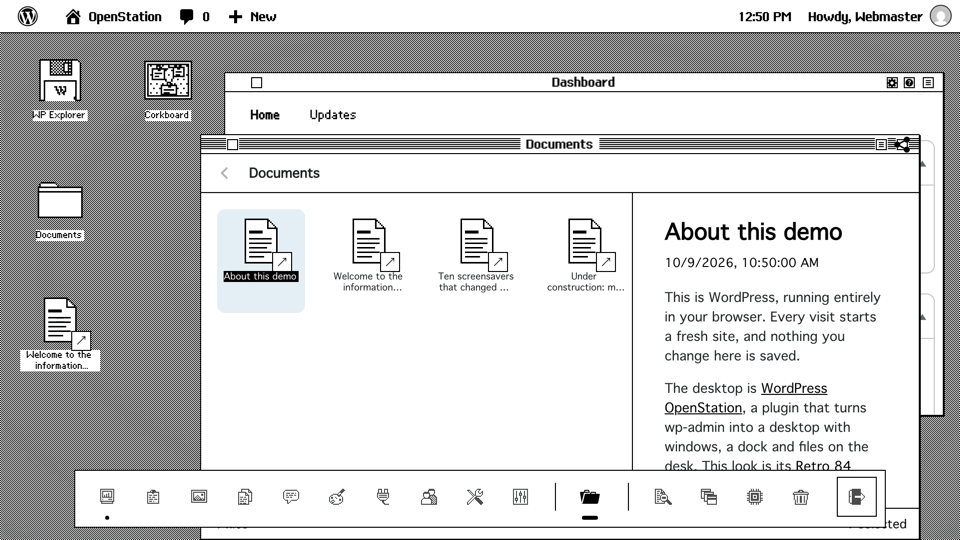Open the Corkboard desktop icon
Screen dimensions: 960x540
pos(167,89)
